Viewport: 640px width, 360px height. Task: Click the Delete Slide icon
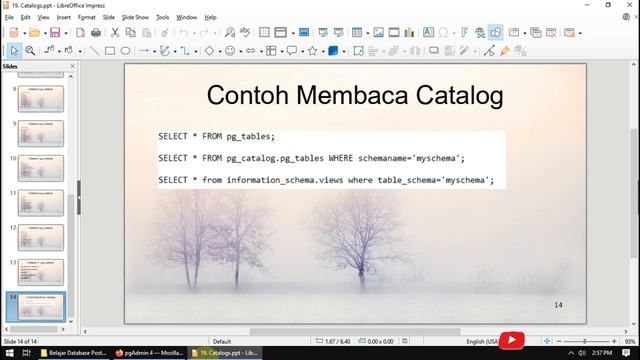click(x=551, y=33)
